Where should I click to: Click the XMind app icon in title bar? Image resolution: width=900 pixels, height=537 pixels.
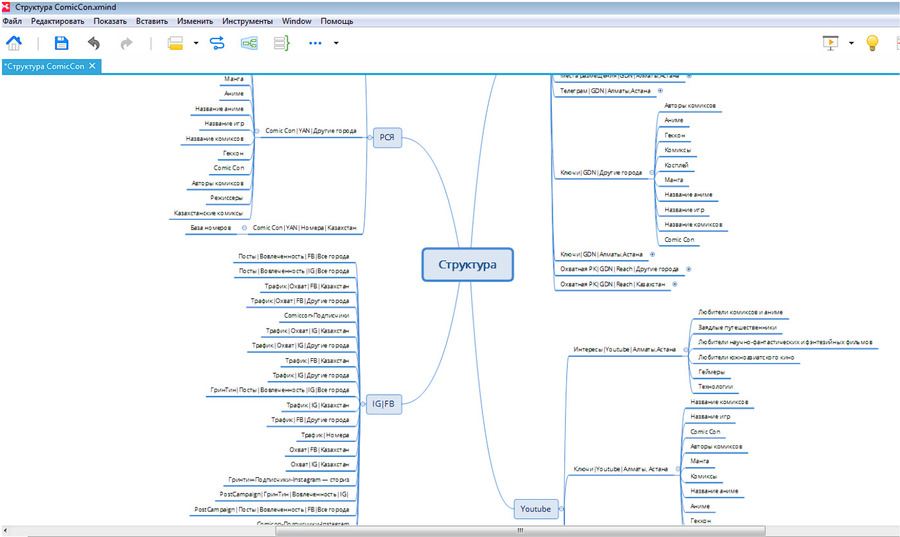(x=6, y=7)
